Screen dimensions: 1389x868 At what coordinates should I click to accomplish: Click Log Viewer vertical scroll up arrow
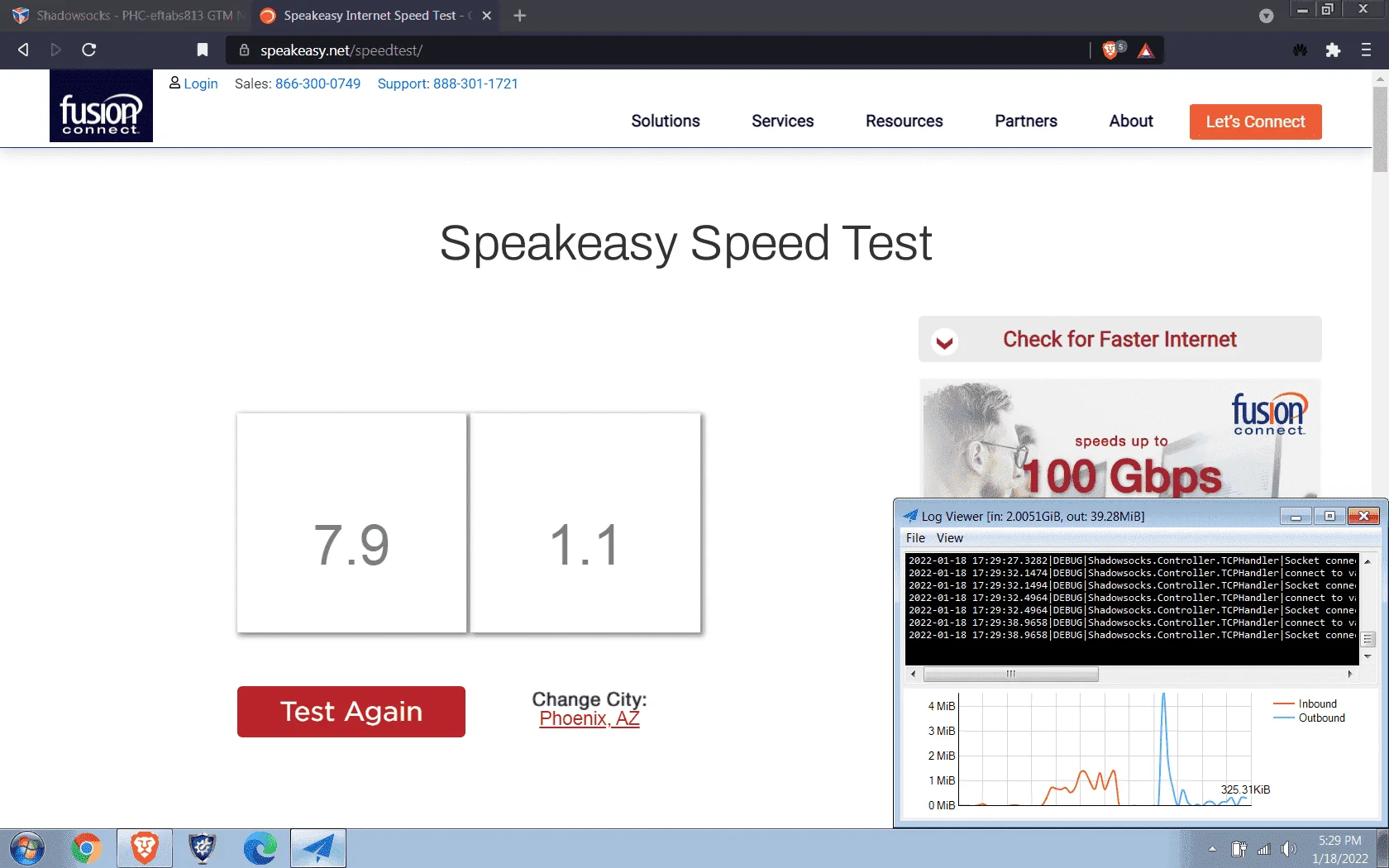click(x=1368, y=561)
